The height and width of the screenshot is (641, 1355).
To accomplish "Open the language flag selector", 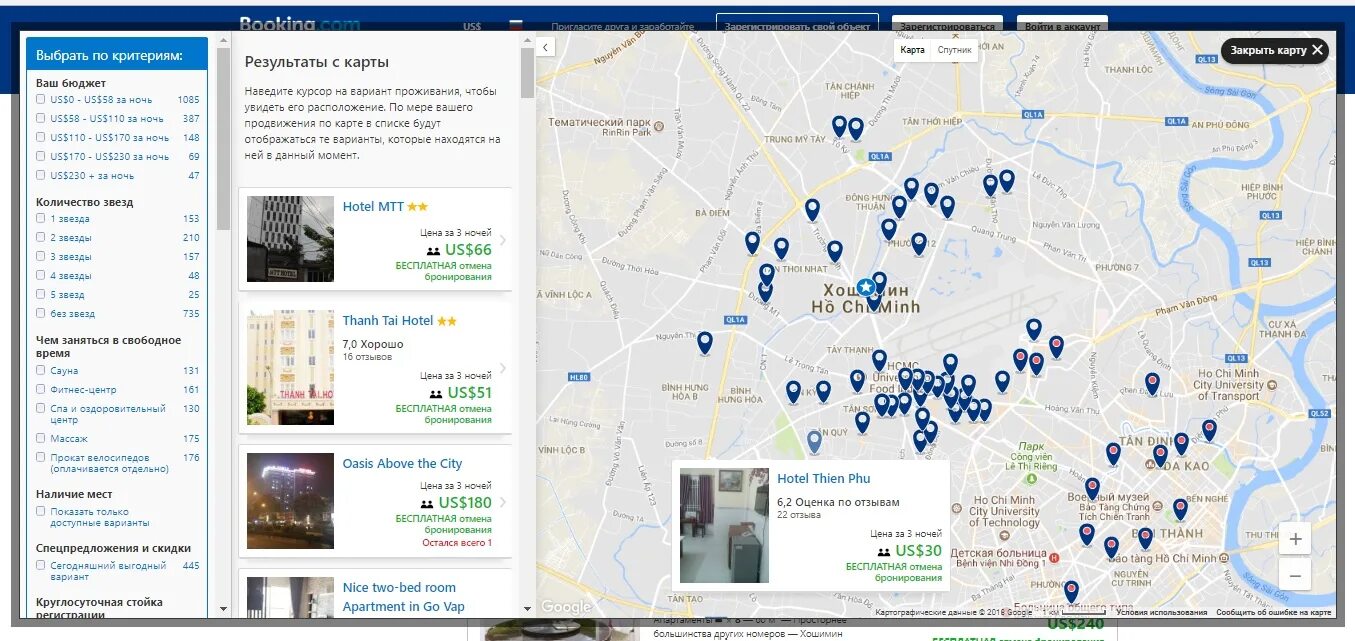I will (x=516, y=26).
